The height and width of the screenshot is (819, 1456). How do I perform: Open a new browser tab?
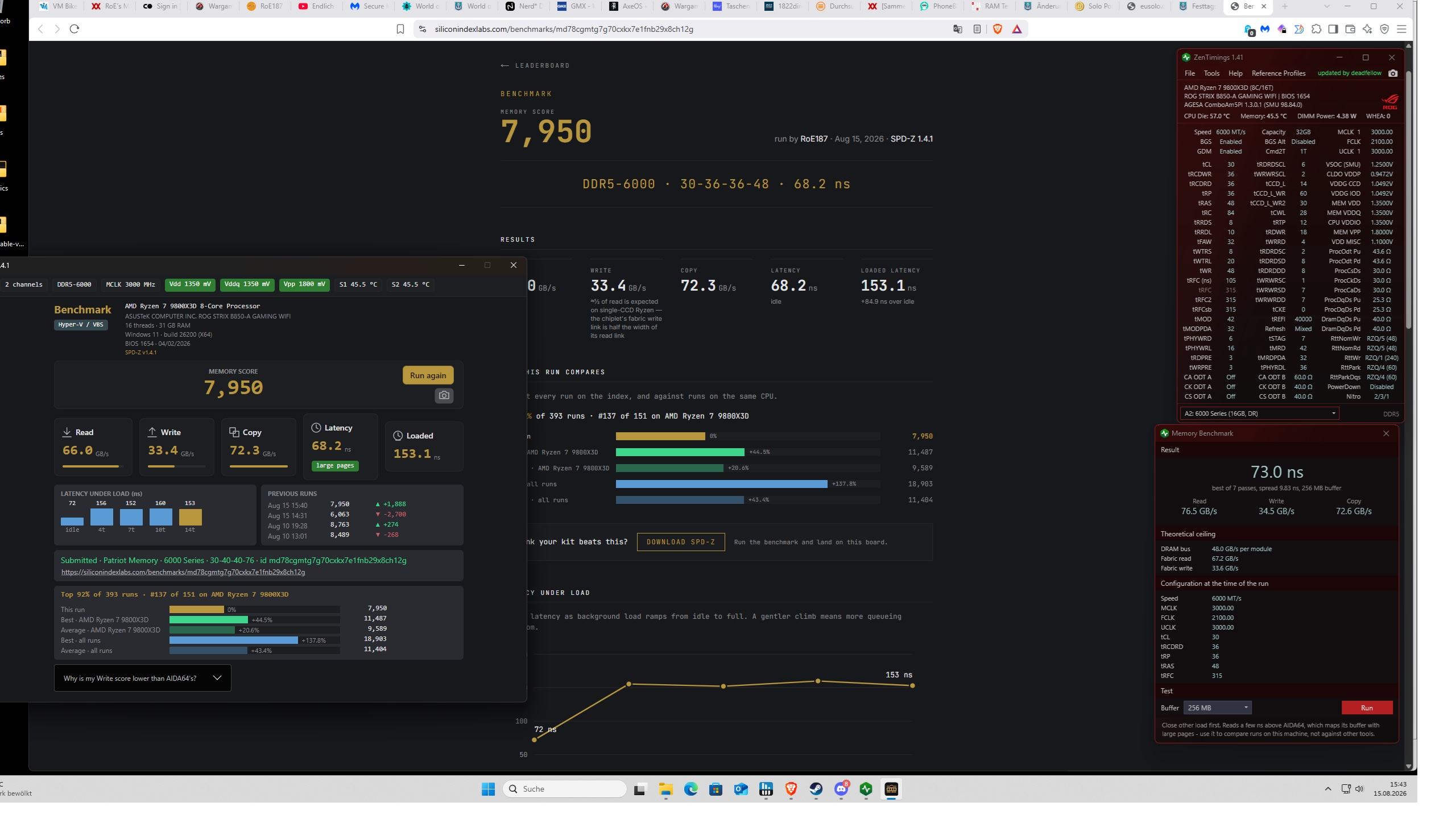[1284, 6]
